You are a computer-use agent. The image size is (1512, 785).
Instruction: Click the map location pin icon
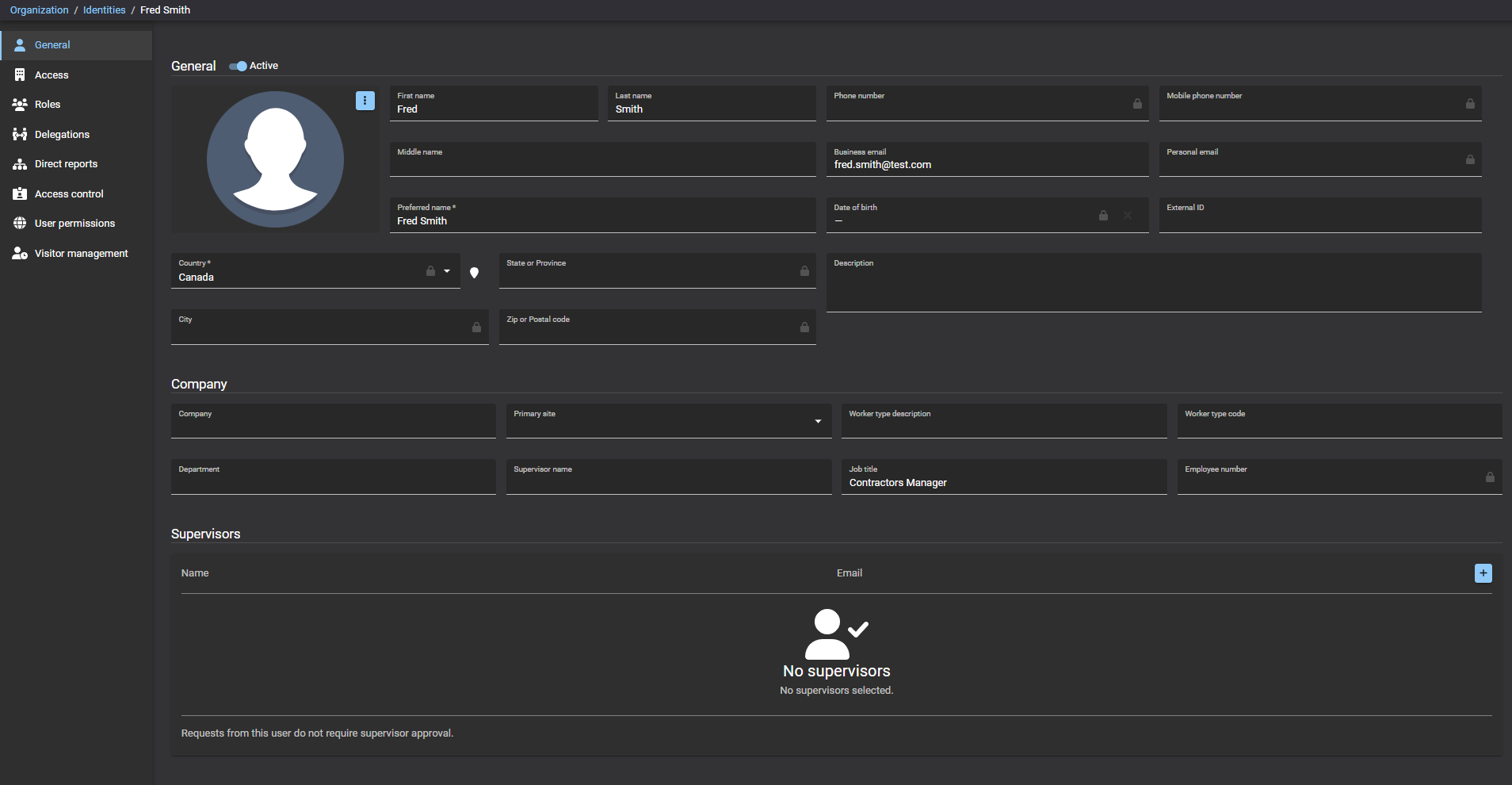point(474,273)
